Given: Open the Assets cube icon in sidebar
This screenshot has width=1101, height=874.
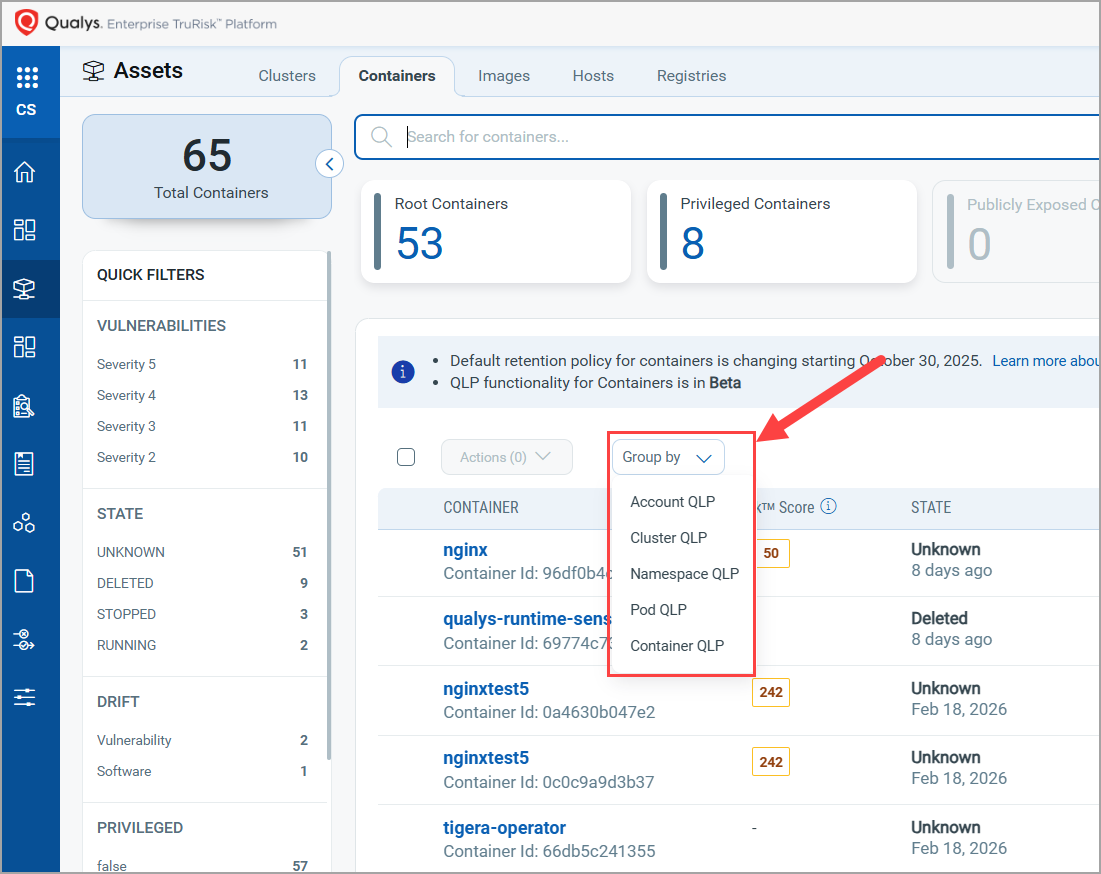Looking at the screenshot, I should [25, 289].
